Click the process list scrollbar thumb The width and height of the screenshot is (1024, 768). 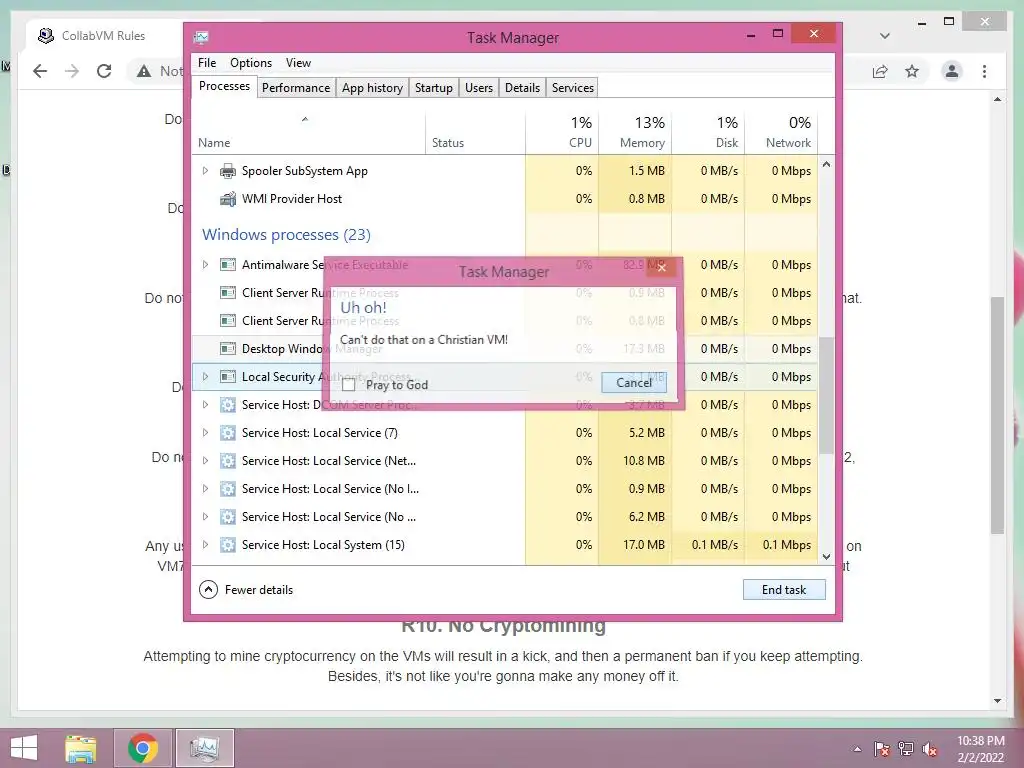point(826,395)
